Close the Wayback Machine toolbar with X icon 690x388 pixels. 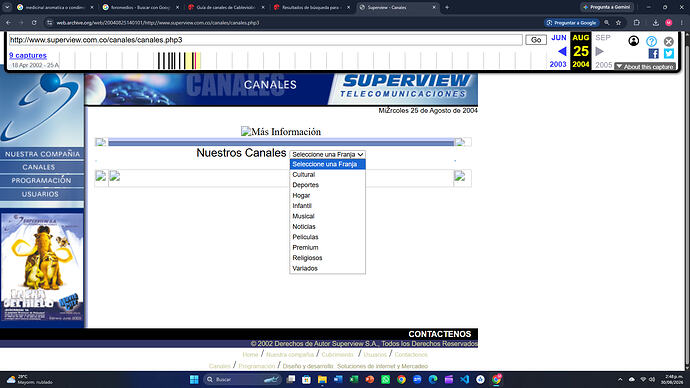668,41
